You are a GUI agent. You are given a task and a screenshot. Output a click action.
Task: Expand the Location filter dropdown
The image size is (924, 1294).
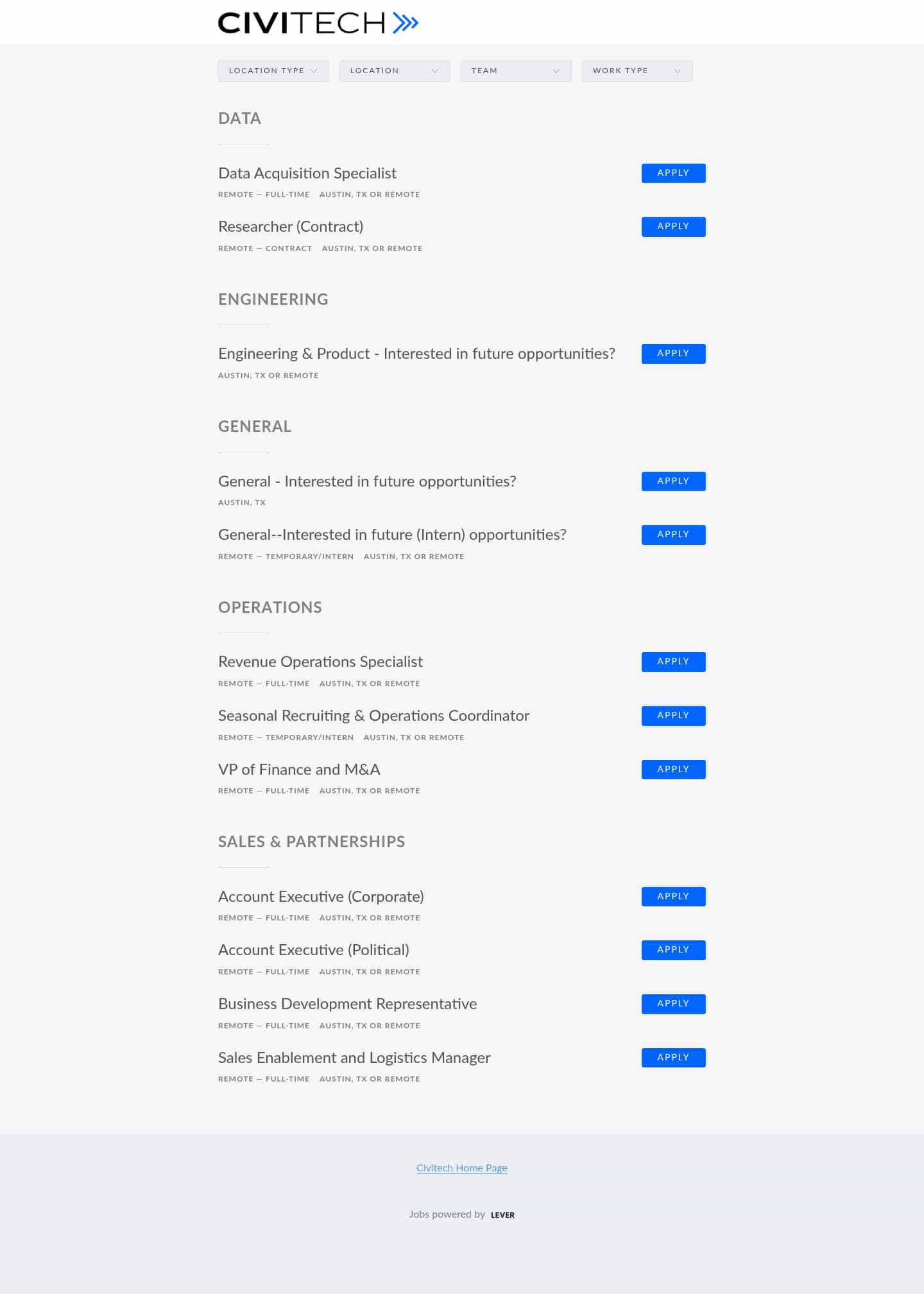(395, 71)
